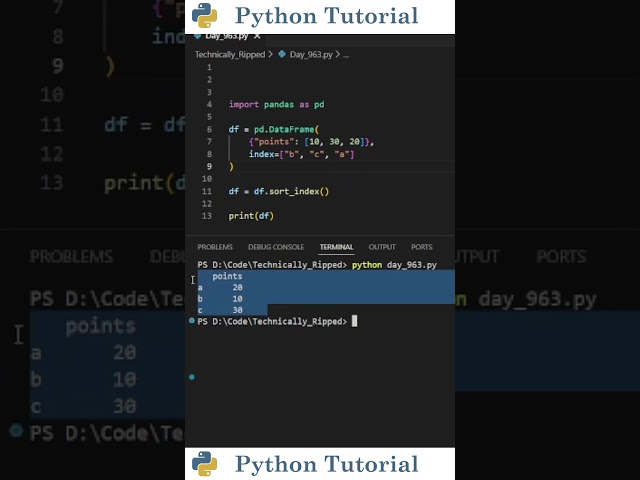Click line number 9 in the gutter
This screenshot has width=640, height=480.
click(x=209, y=167)
